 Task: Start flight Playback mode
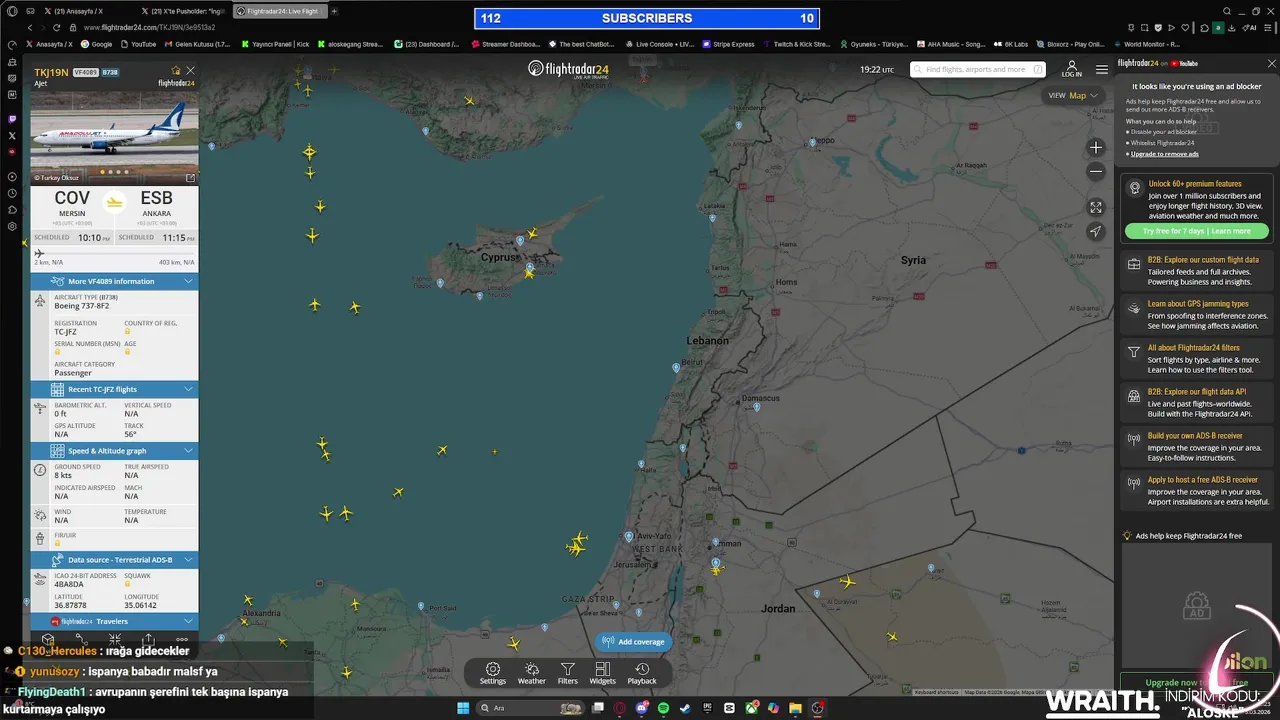coord(642,673)
